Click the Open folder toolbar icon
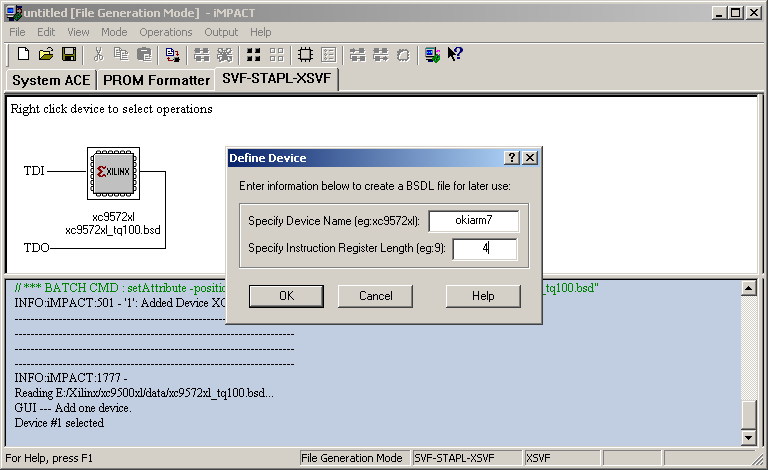 (x=46, y=54)
